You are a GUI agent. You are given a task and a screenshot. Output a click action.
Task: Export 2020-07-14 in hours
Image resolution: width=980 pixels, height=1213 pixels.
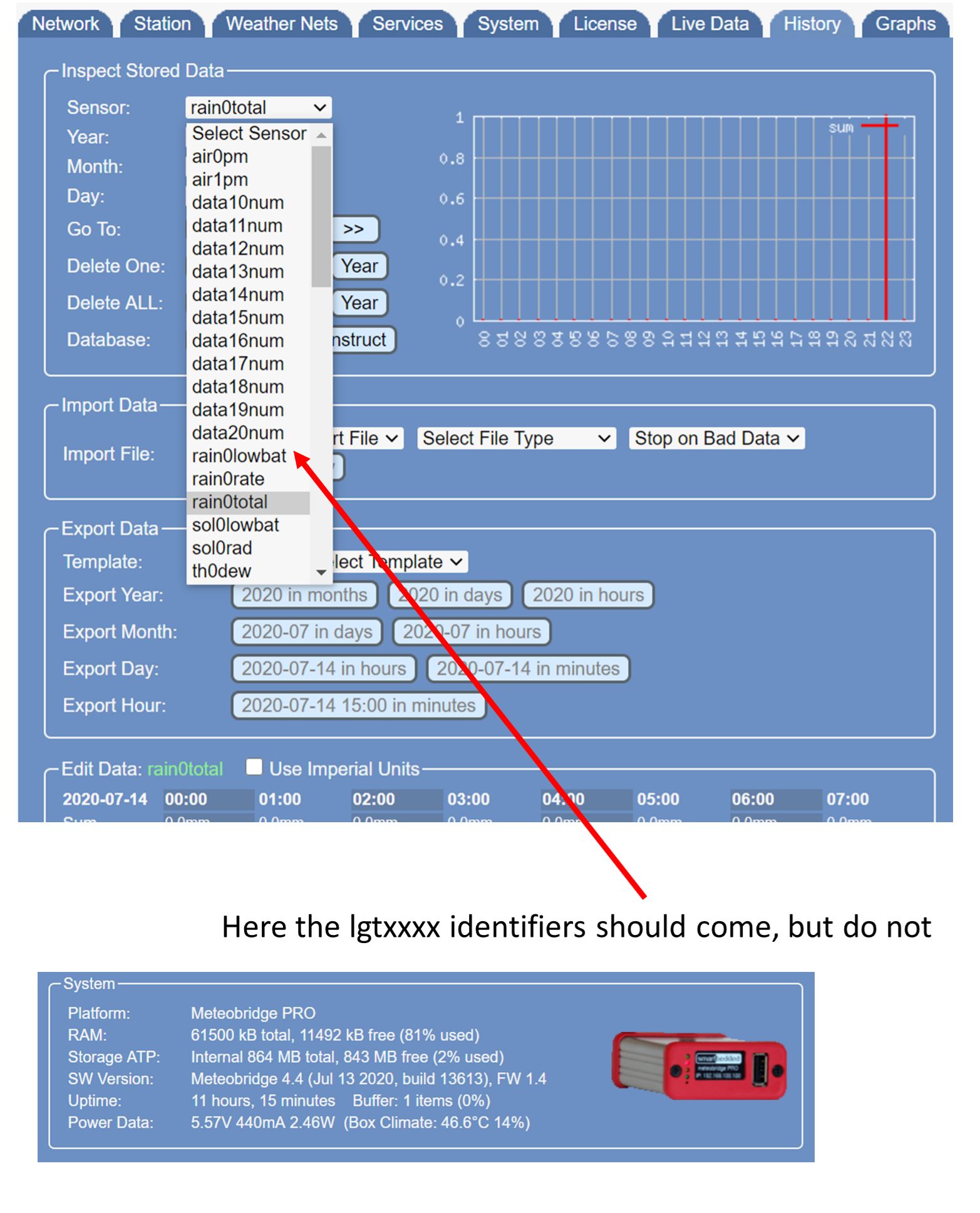pyautogui.click(x=324, y=669)
